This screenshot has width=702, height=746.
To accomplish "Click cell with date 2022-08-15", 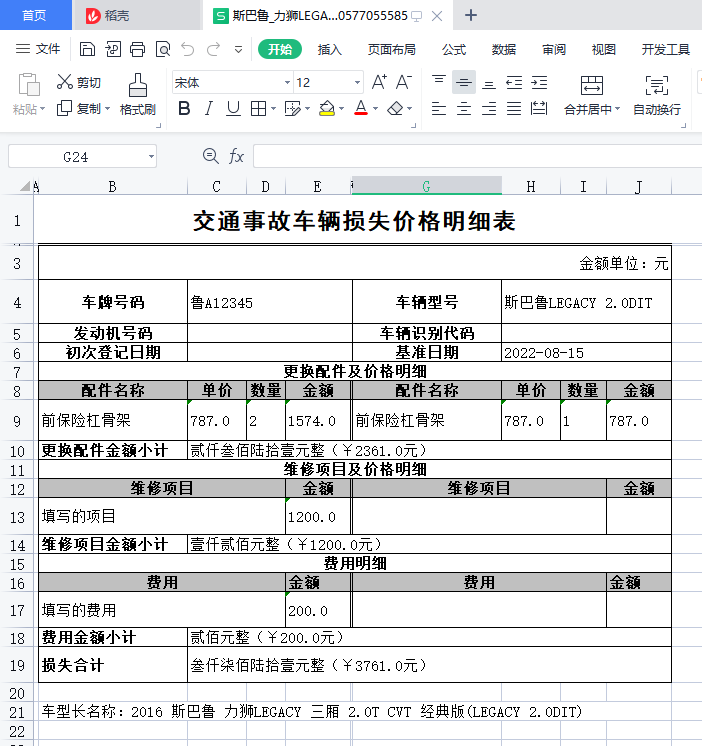I will (x=586, y=353).
